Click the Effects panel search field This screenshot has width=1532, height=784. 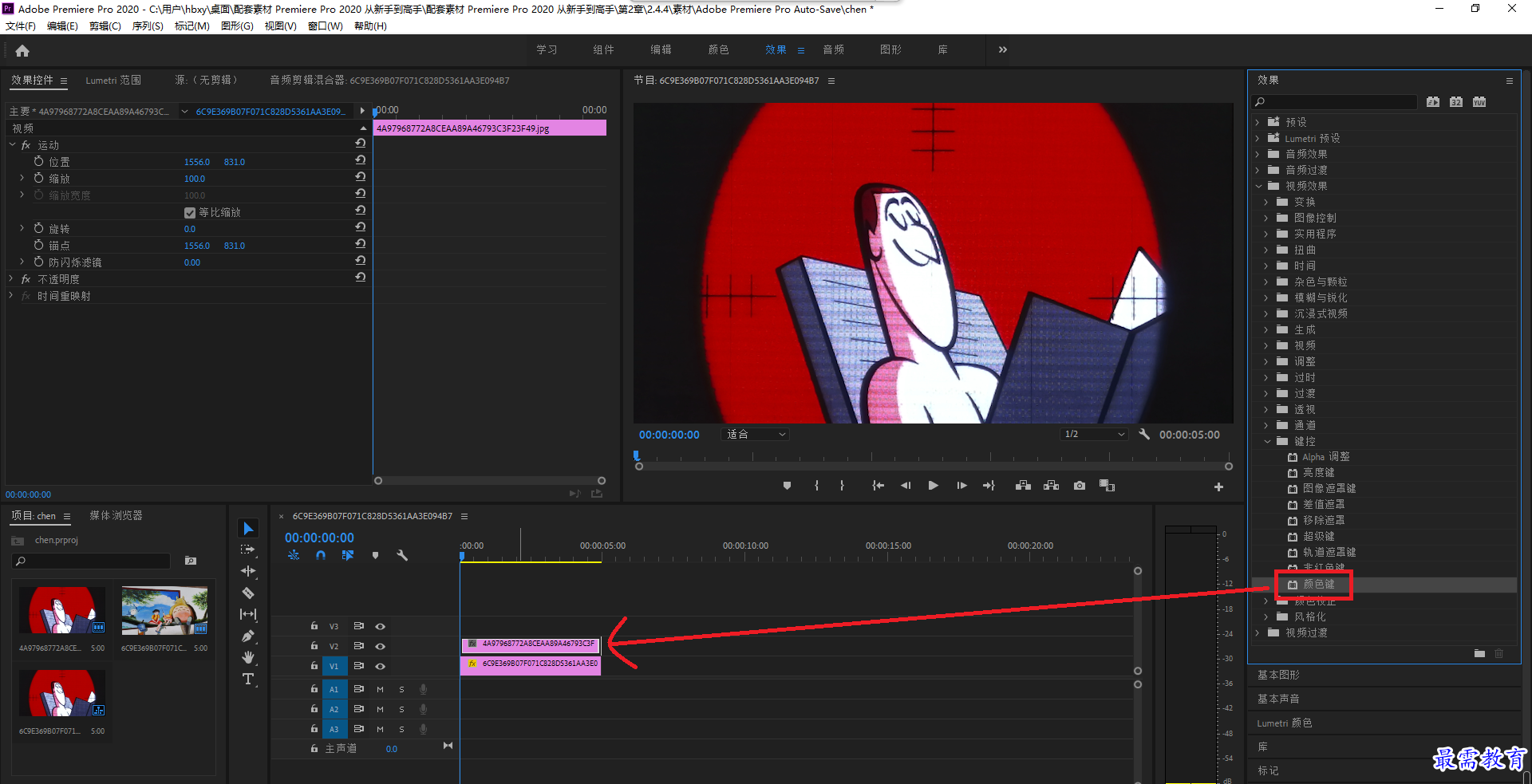pos(1334,102)
